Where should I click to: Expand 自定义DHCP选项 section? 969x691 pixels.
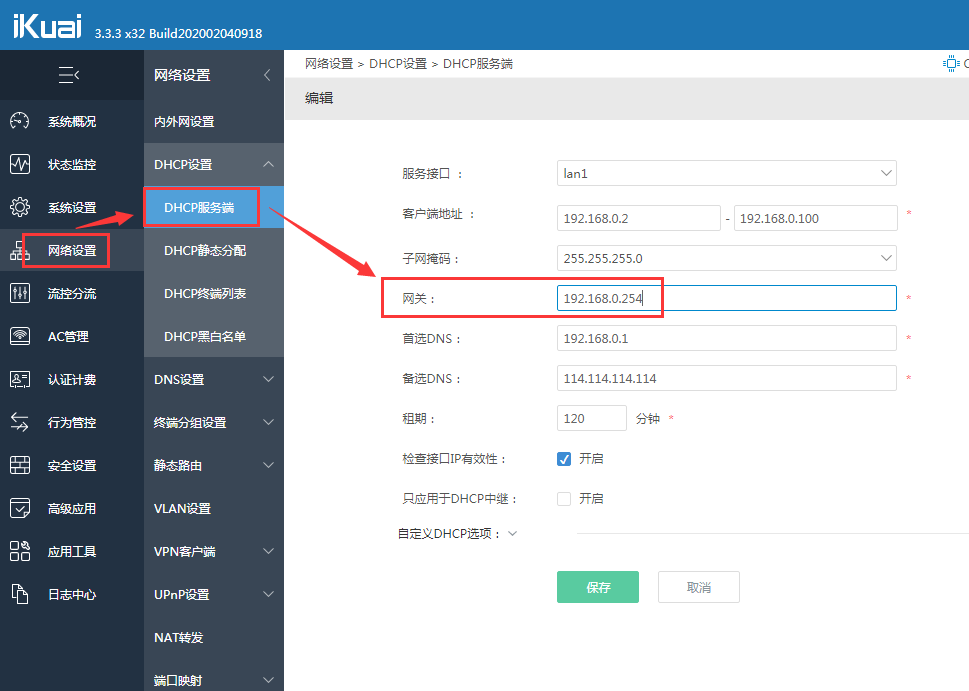point(512,533)
